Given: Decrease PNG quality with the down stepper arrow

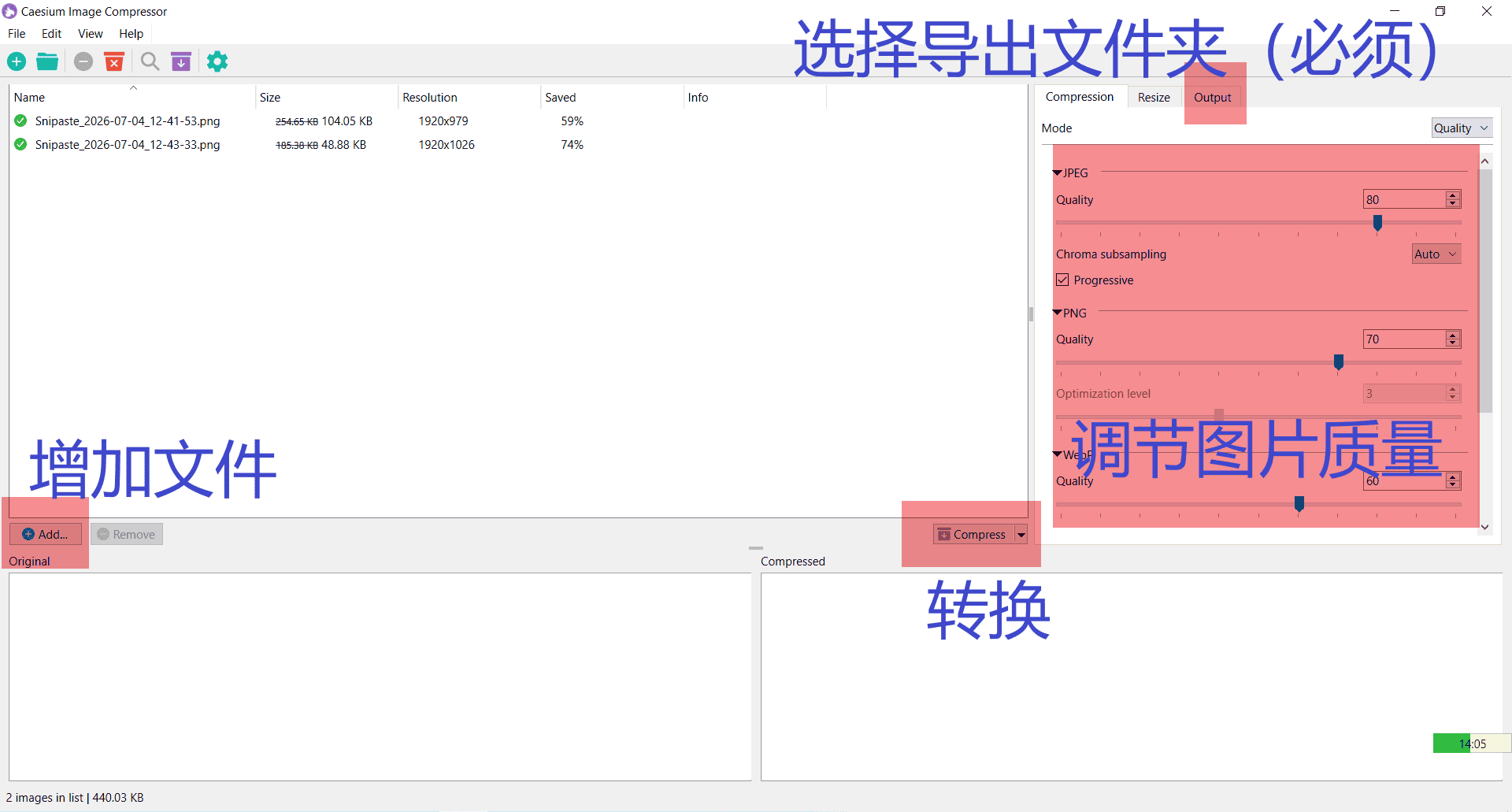Looking at the screenshot, I should (x=1453, y=343).
